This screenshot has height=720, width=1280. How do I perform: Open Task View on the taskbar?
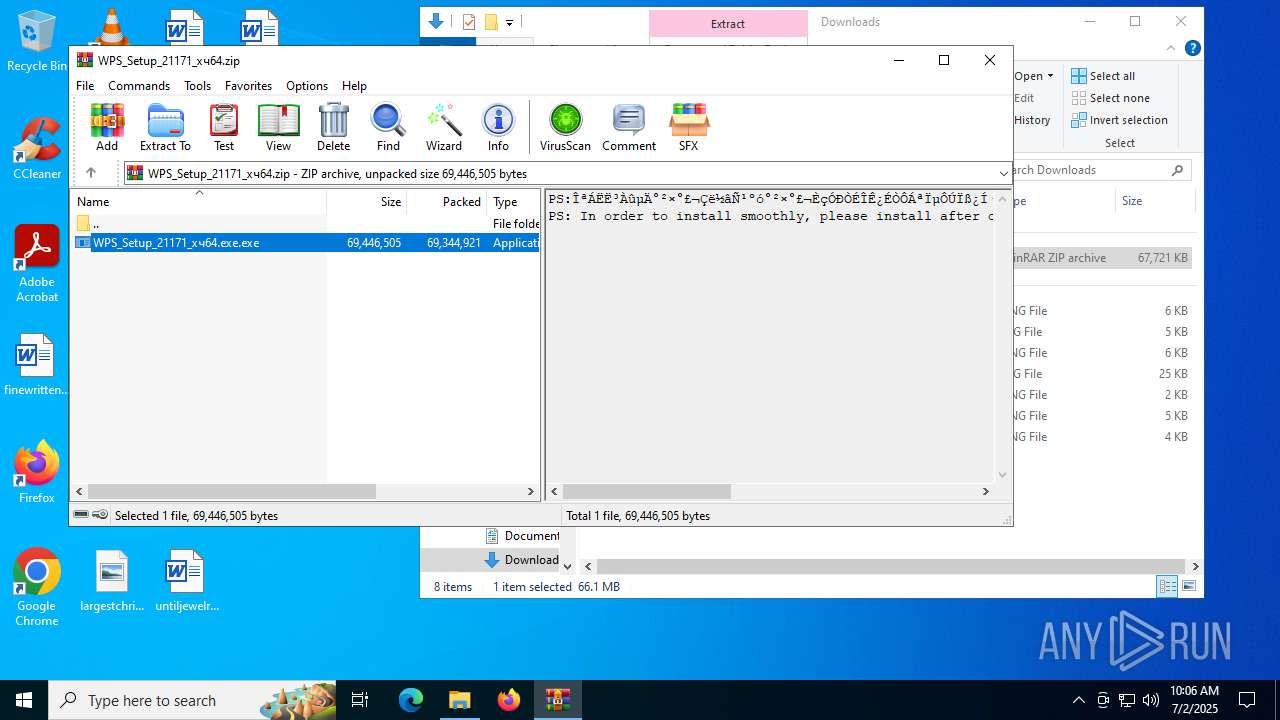tap(360, 700)
